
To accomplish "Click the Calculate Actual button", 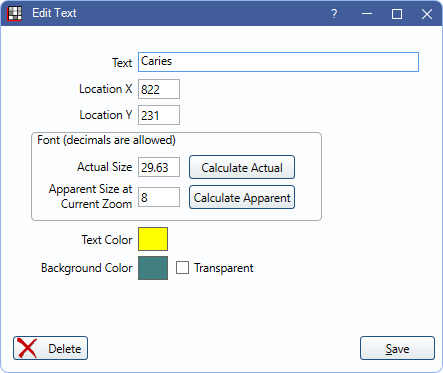I will (242, 167).
